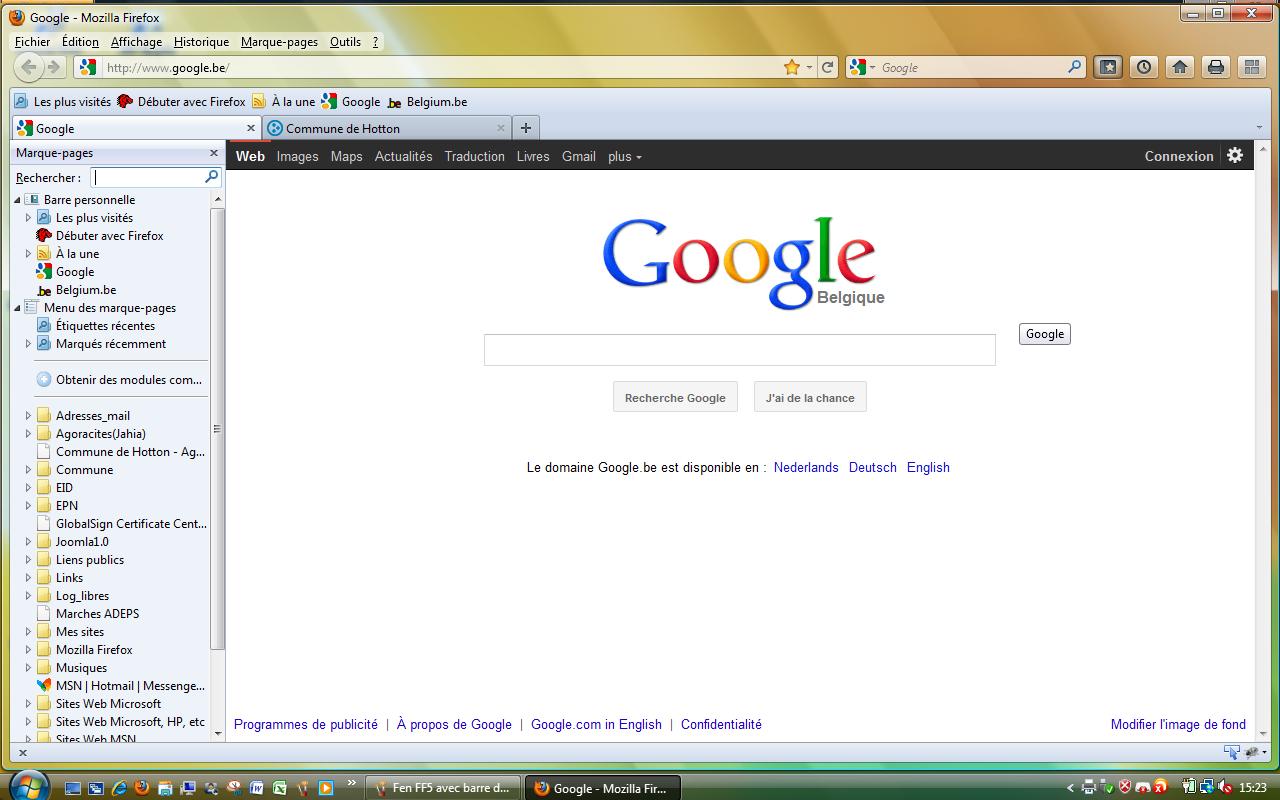Open the Outils menu
1280x800 pixels.
point(345,42)
